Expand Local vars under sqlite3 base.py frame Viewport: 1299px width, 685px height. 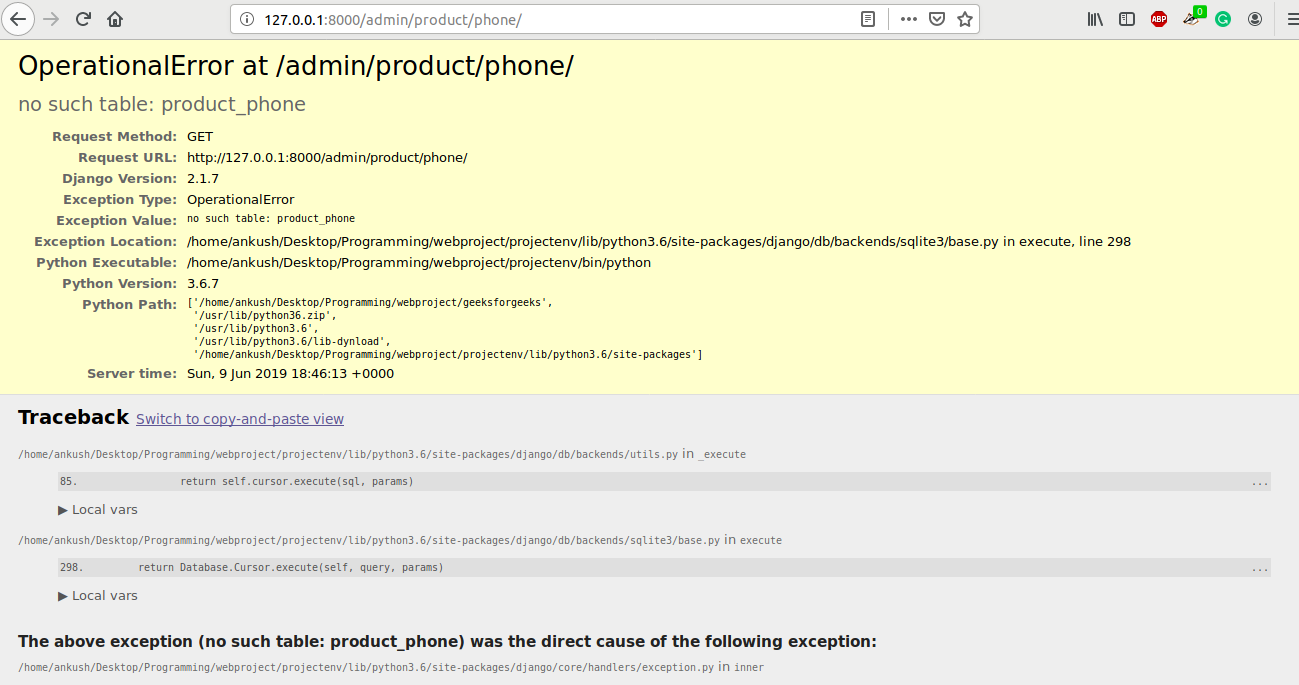98,596
